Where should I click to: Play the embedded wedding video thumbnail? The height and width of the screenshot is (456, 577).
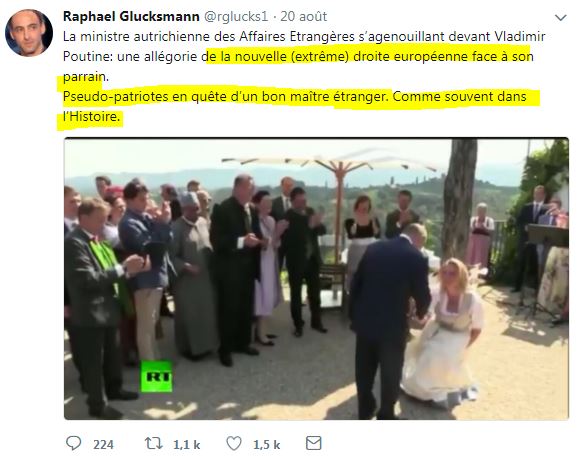(316, 279)
